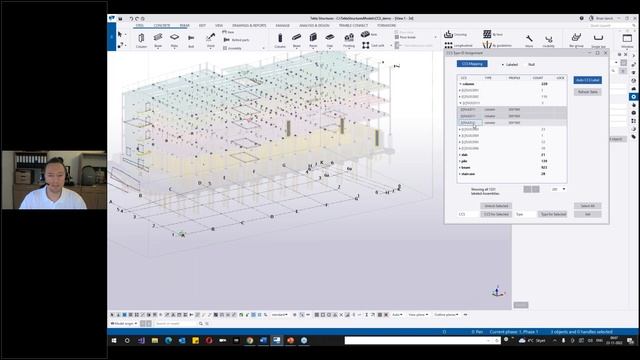The image size is (640, 360).
Task: Open the Outline planes dropdown
Action: (446, 315)
